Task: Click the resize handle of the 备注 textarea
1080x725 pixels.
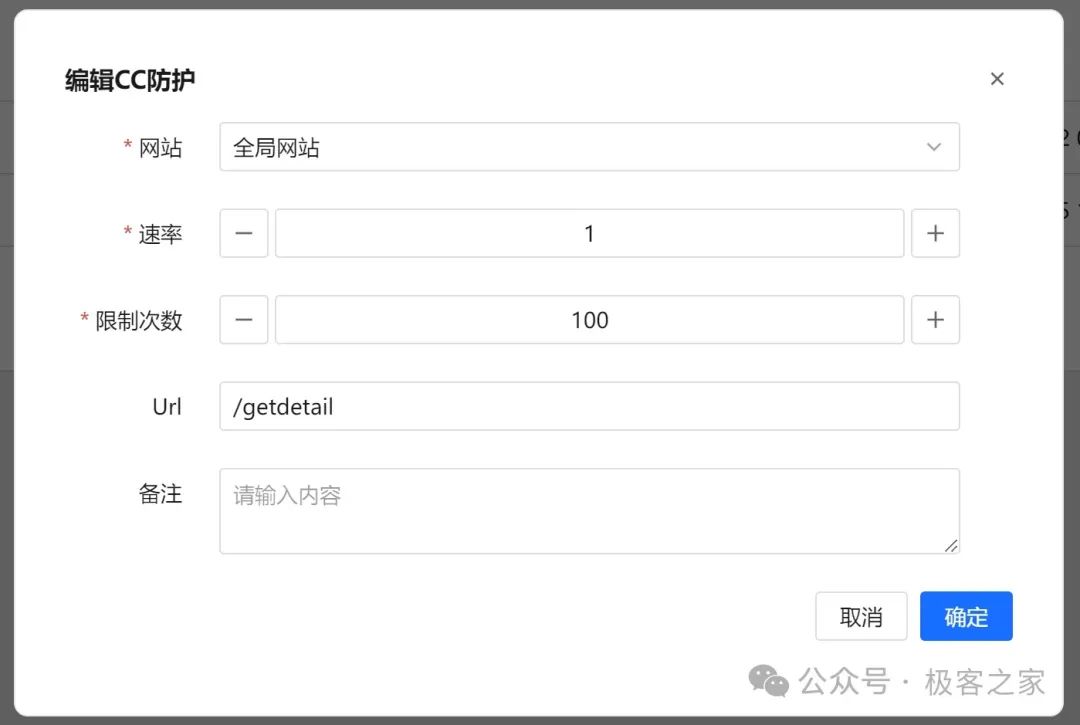Action: (951, 545)
